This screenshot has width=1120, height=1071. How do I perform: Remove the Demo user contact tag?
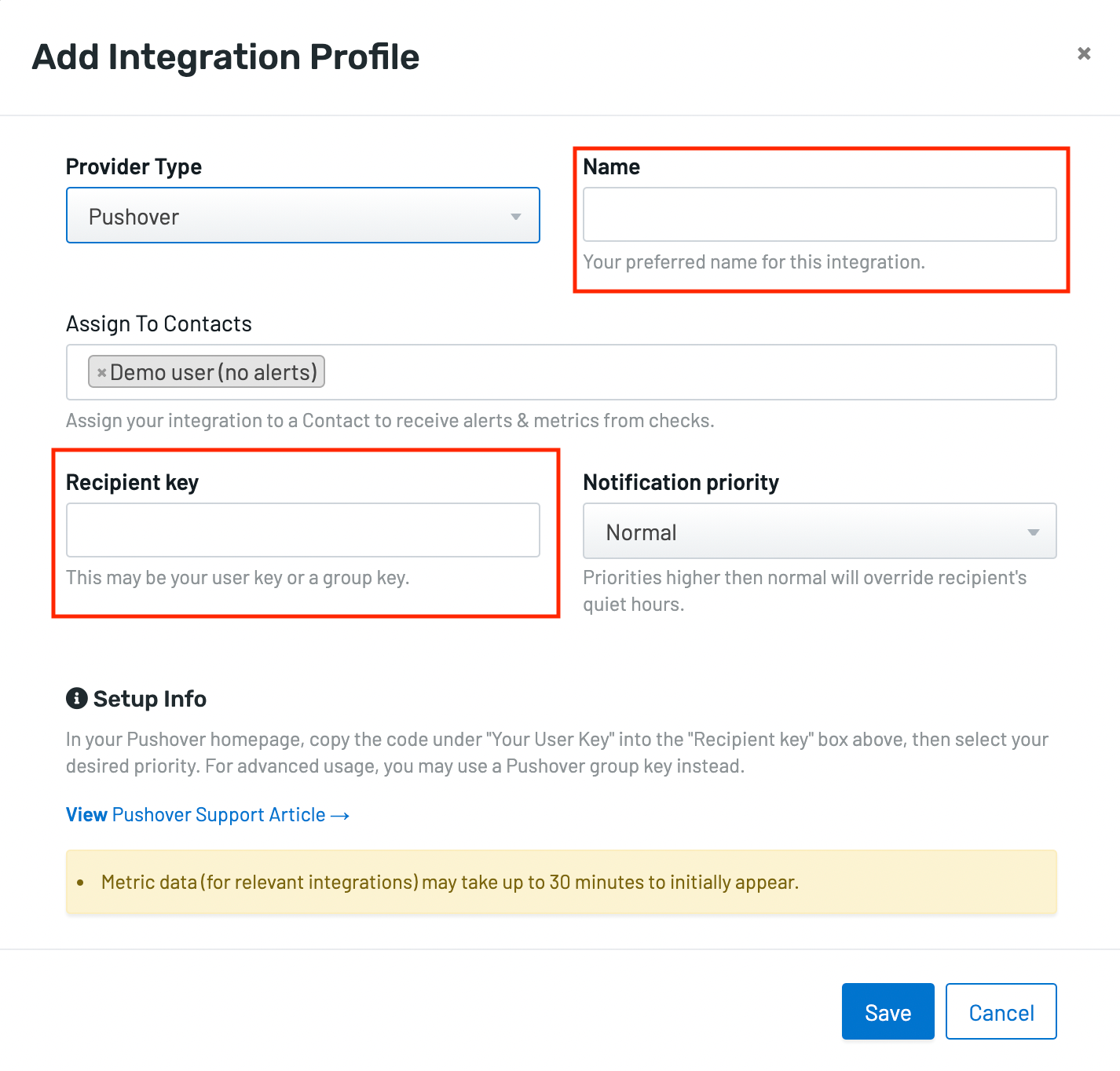101,373
